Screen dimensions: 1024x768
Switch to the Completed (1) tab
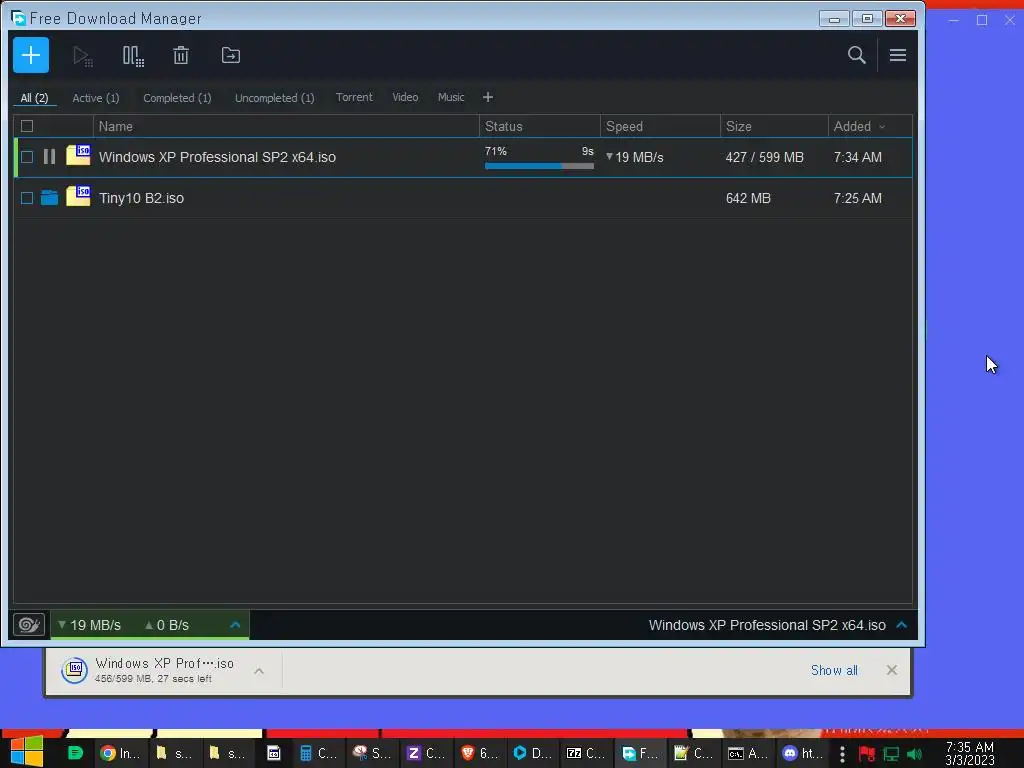click(x=177, y=98)
